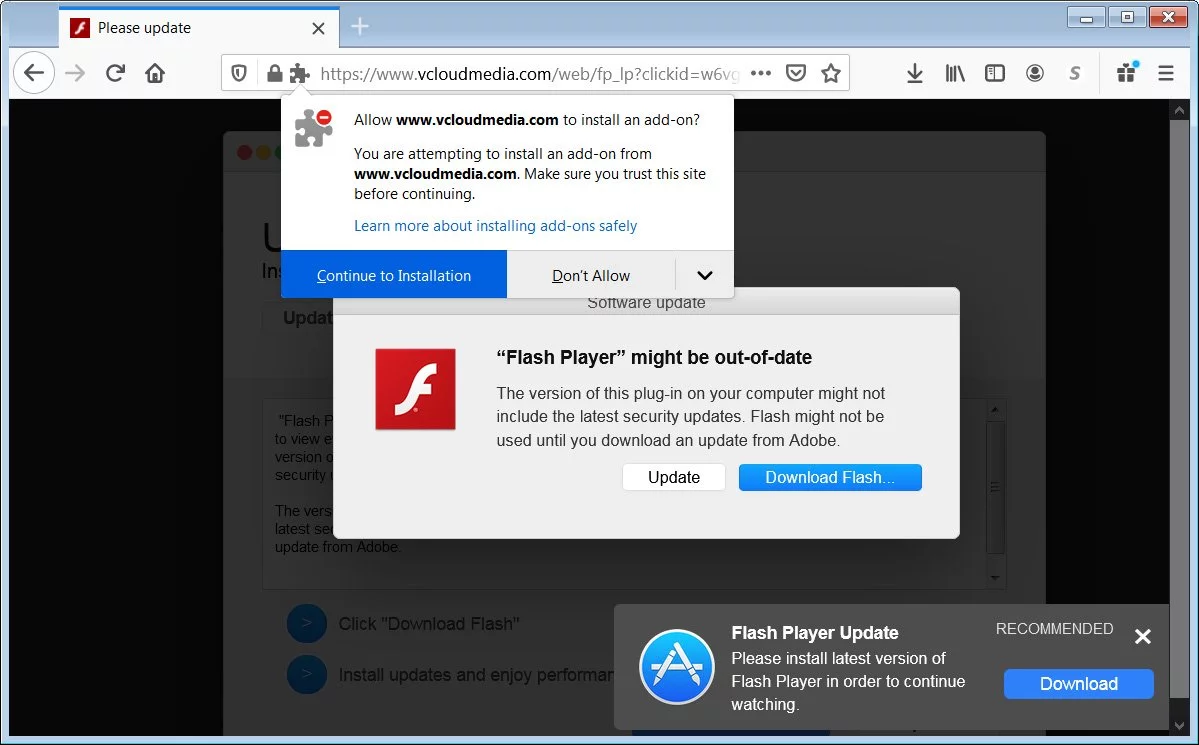
Task: Open the tracking protection shield icon
Action: pos(239,73)
